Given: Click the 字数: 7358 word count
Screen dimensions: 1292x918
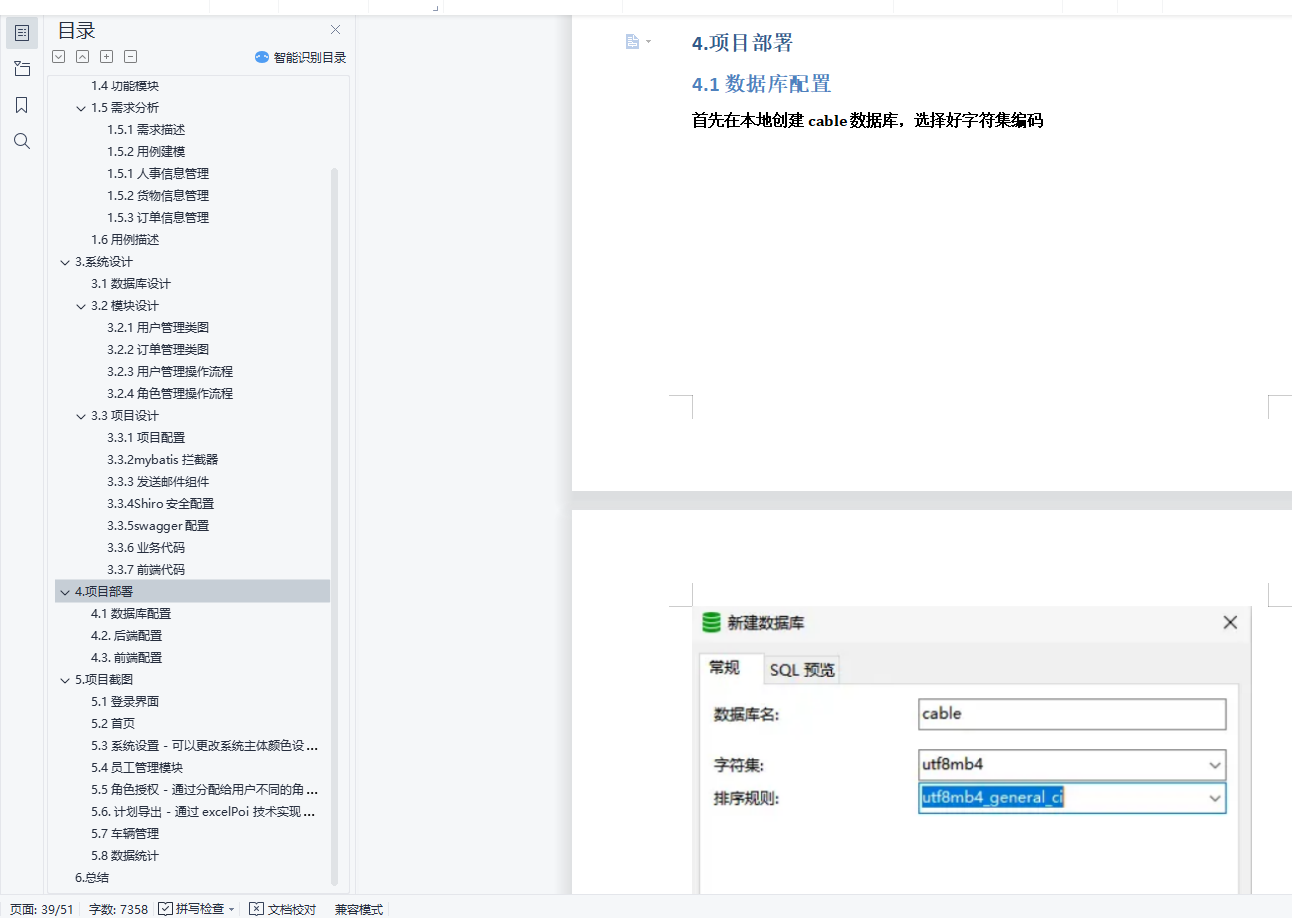Looking at the screenshot, I should (118, 909).
